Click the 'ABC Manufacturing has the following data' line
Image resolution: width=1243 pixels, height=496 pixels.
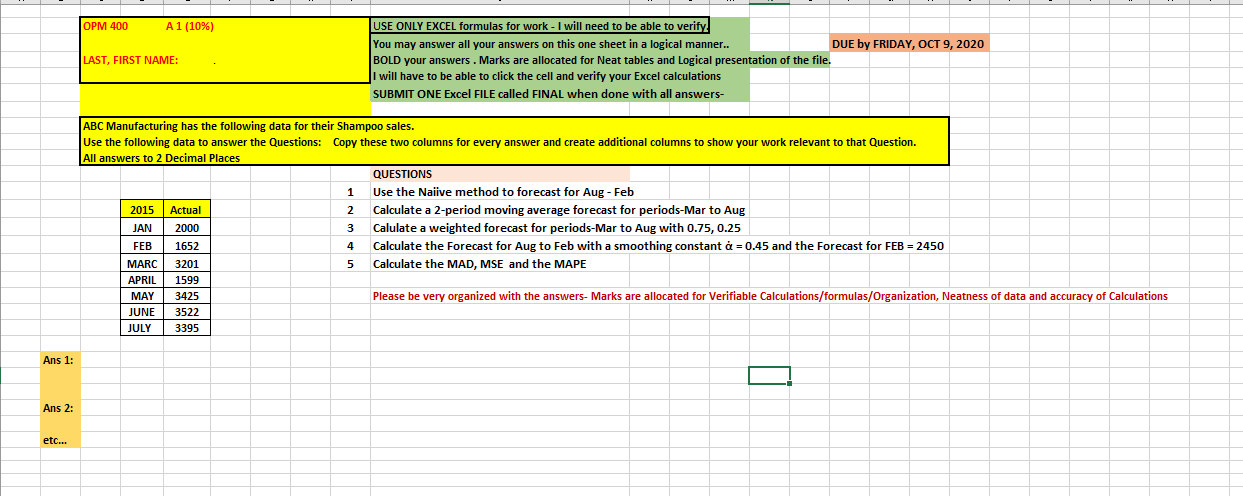(247, 126)
